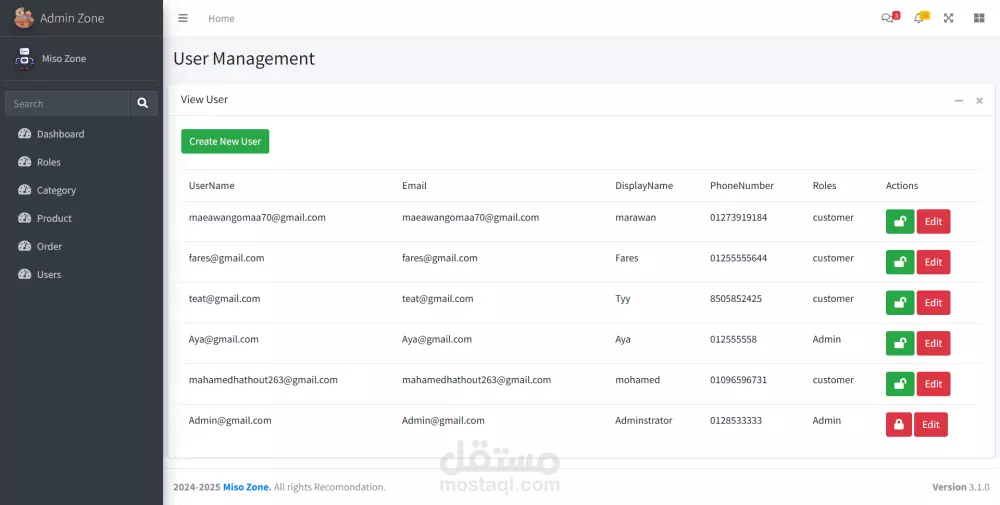Edit the fares@gmail.com user
This screenshot has height=505, width=1000.
pyautogui.click(x=934, y=262)
